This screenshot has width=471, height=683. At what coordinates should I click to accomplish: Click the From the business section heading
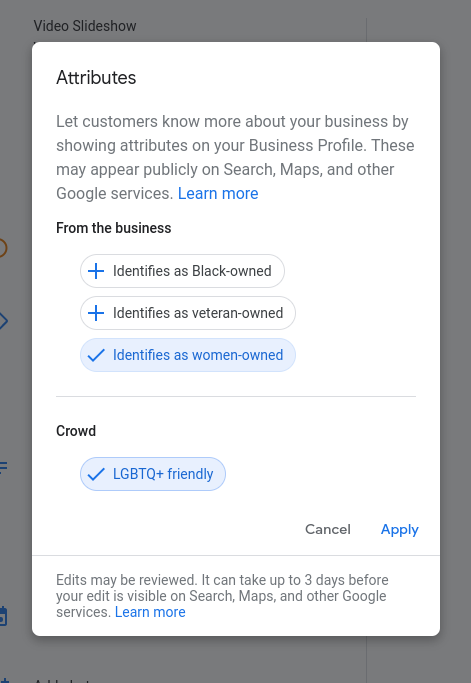click(114, 228)
